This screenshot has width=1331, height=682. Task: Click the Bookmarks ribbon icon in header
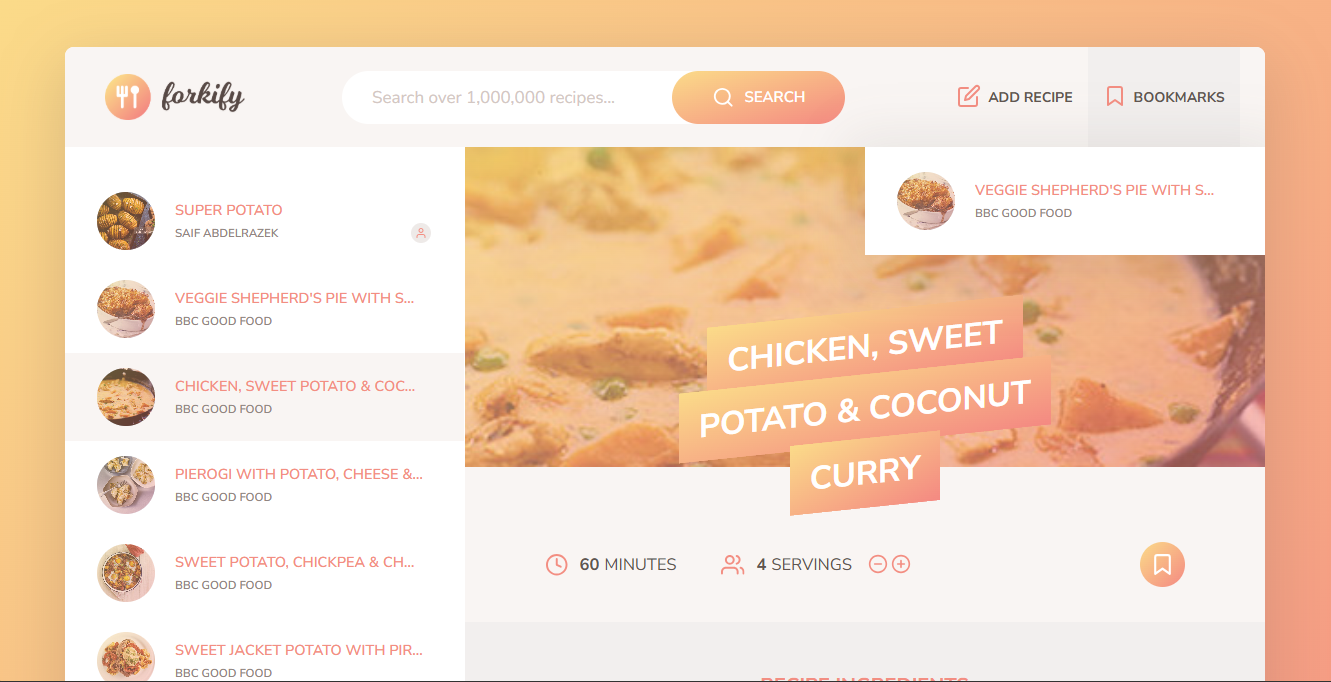click(x=1115, y=97)
